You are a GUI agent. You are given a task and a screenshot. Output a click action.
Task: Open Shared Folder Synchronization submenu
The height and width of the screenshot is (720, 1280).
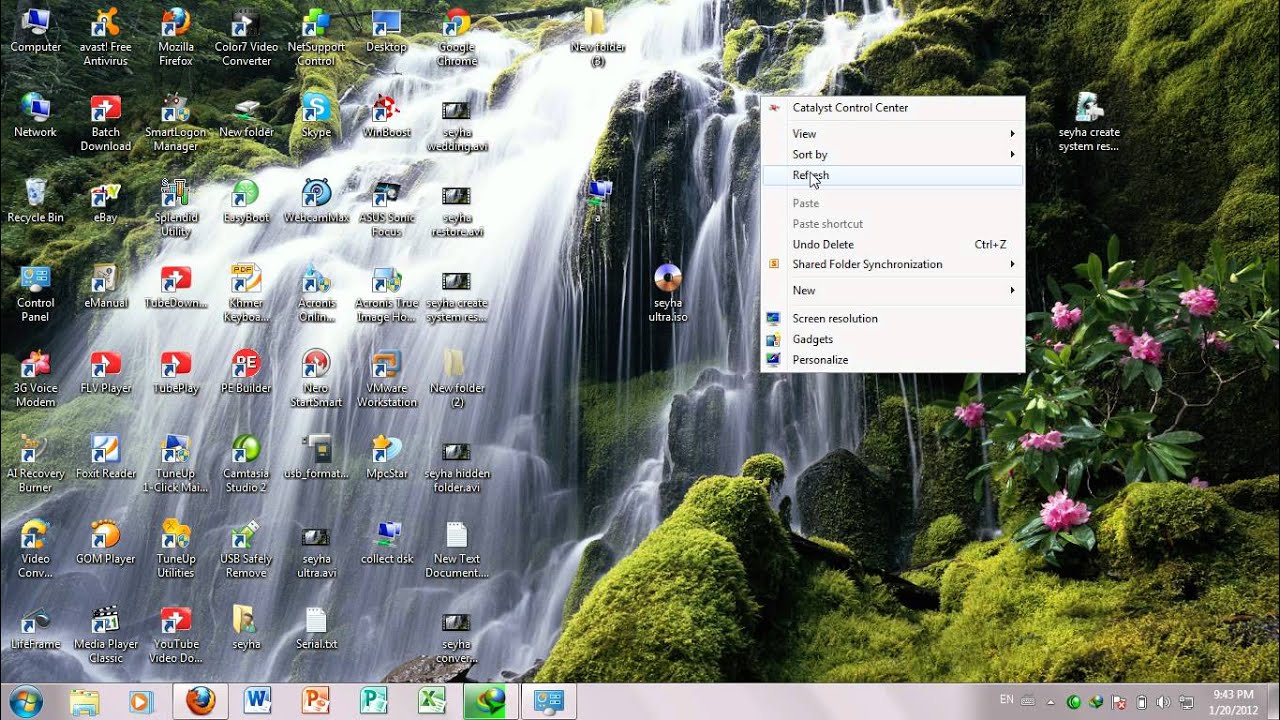coord(893,265)
